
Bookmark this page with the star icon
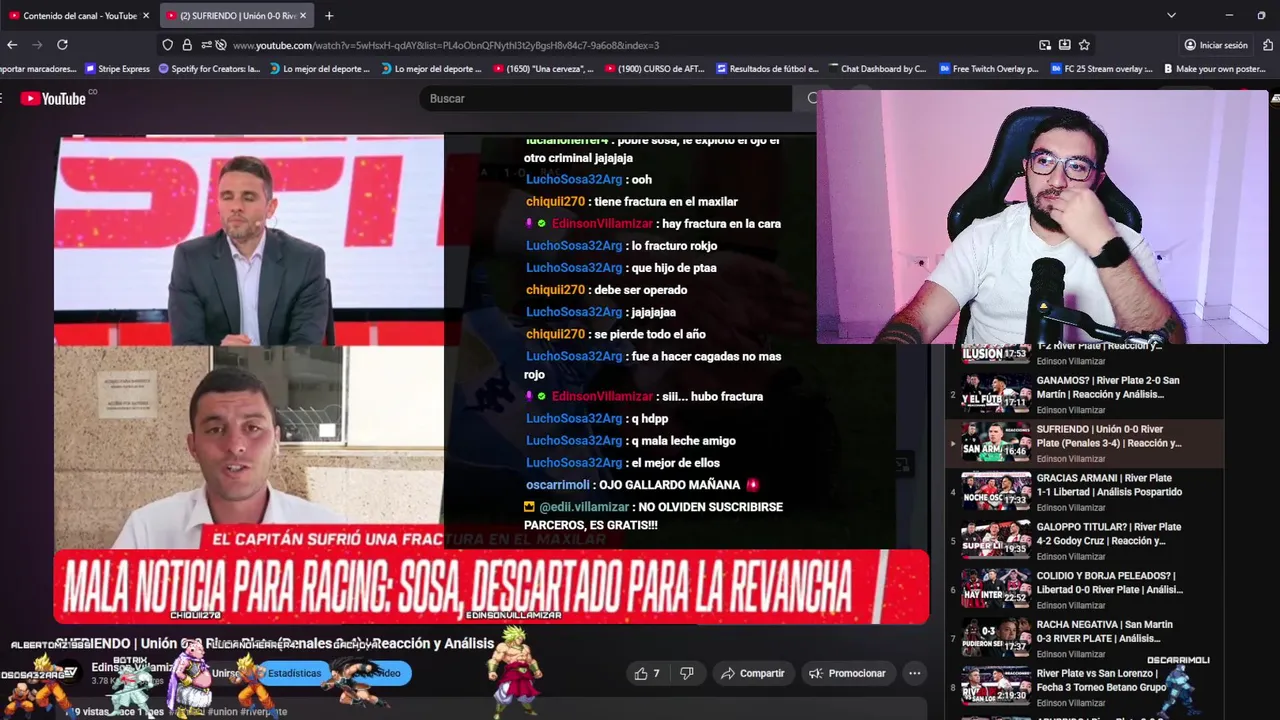tap(1084, 45)
